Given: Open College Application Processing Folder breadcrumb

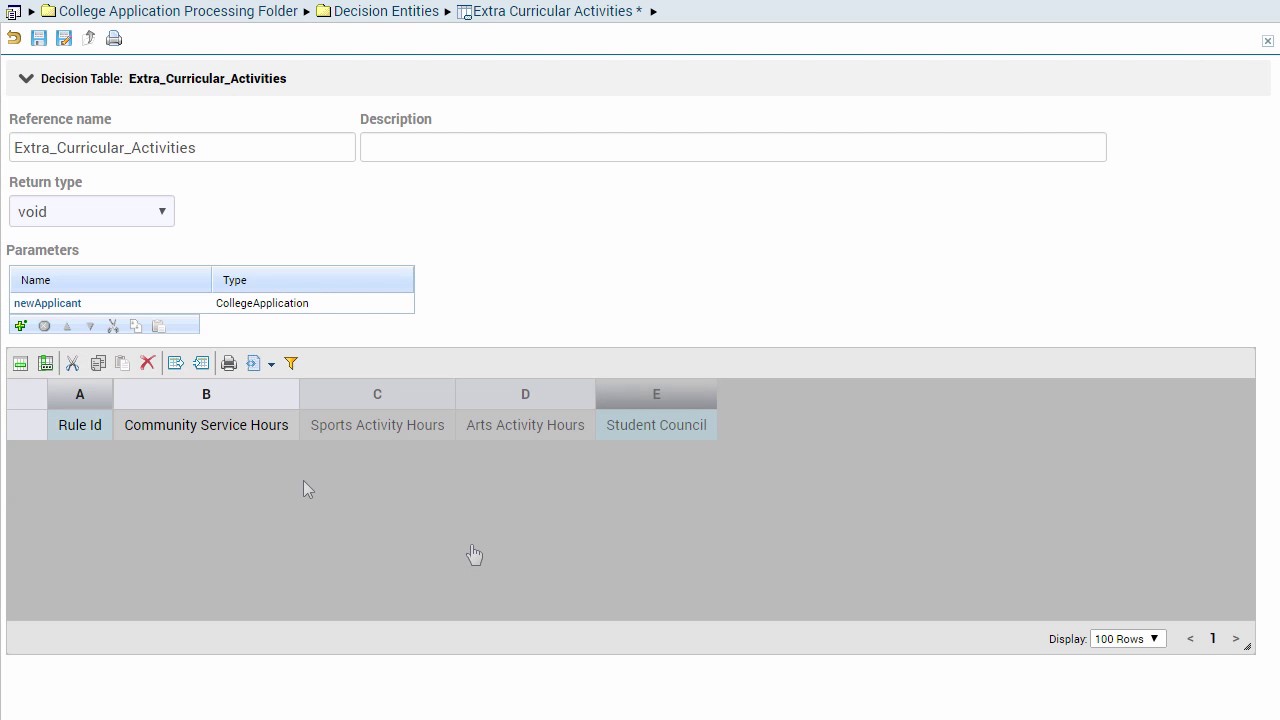Looking at the screenshot, I should (178, 11).
